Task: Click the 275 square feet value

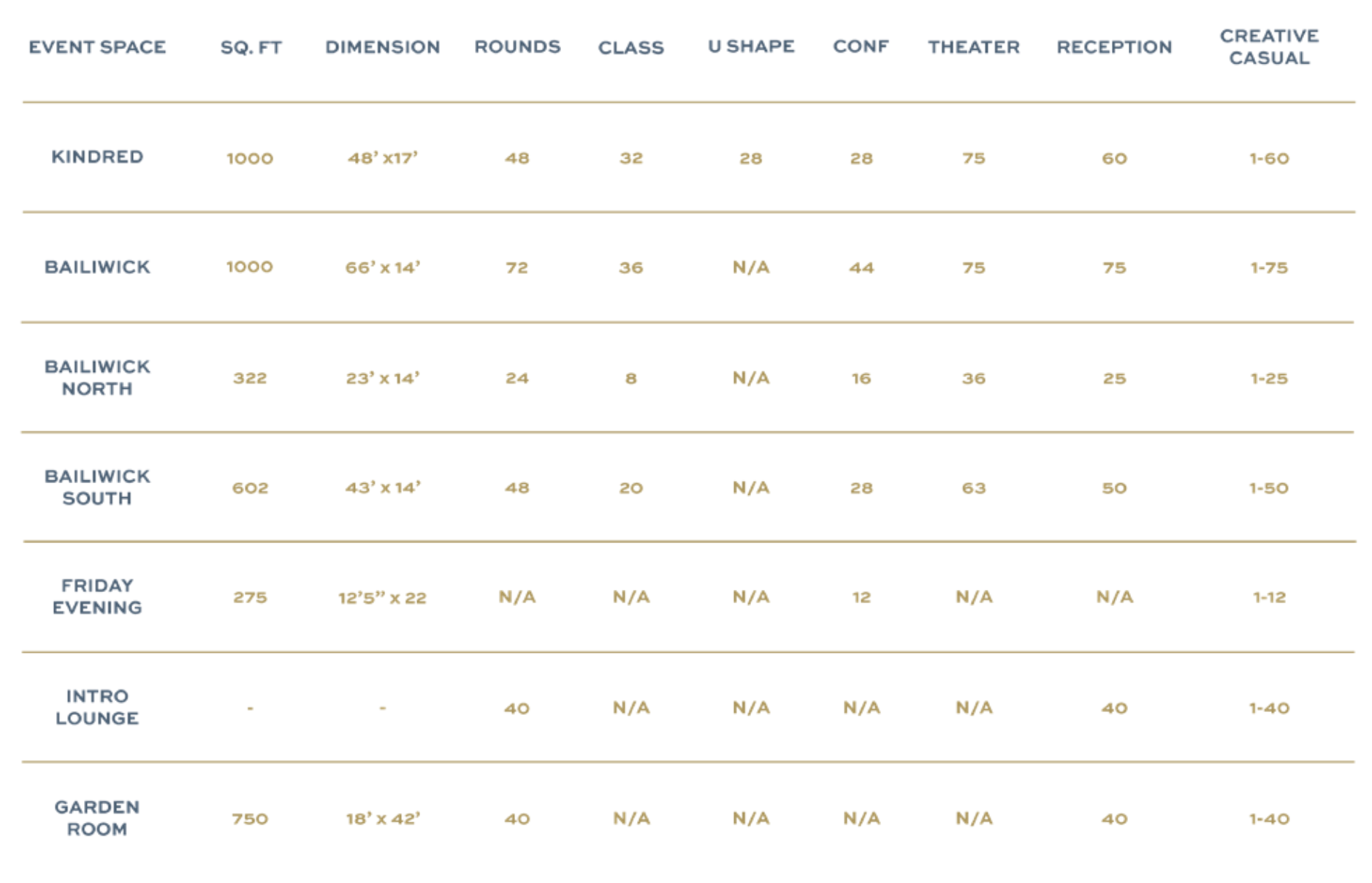Action: 250,598
